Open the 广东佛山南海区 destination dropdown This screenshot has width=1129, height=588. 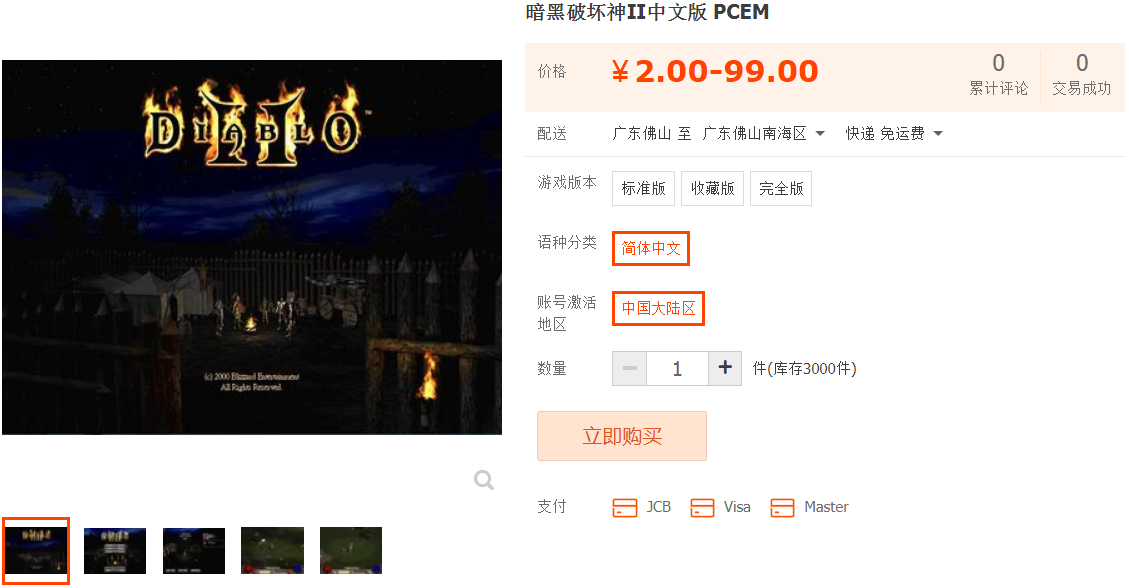[763, 133]
